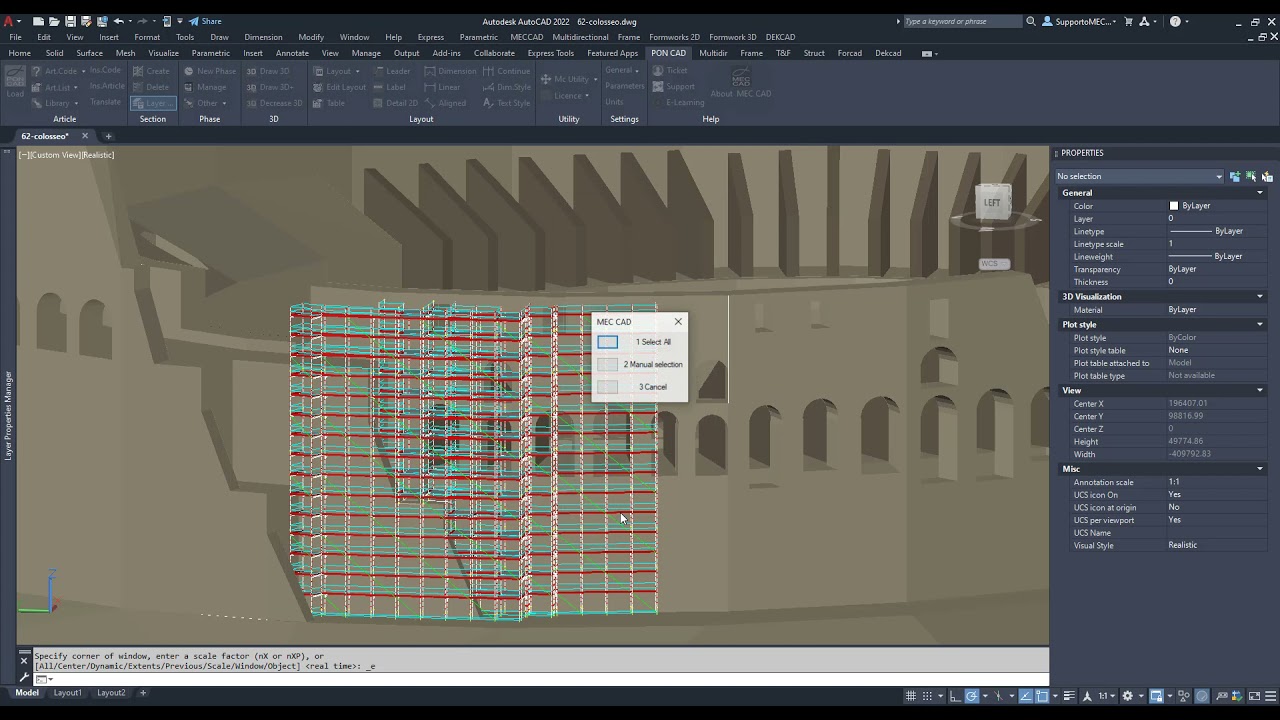Click the Help question mark icon

pos(1175,21)
